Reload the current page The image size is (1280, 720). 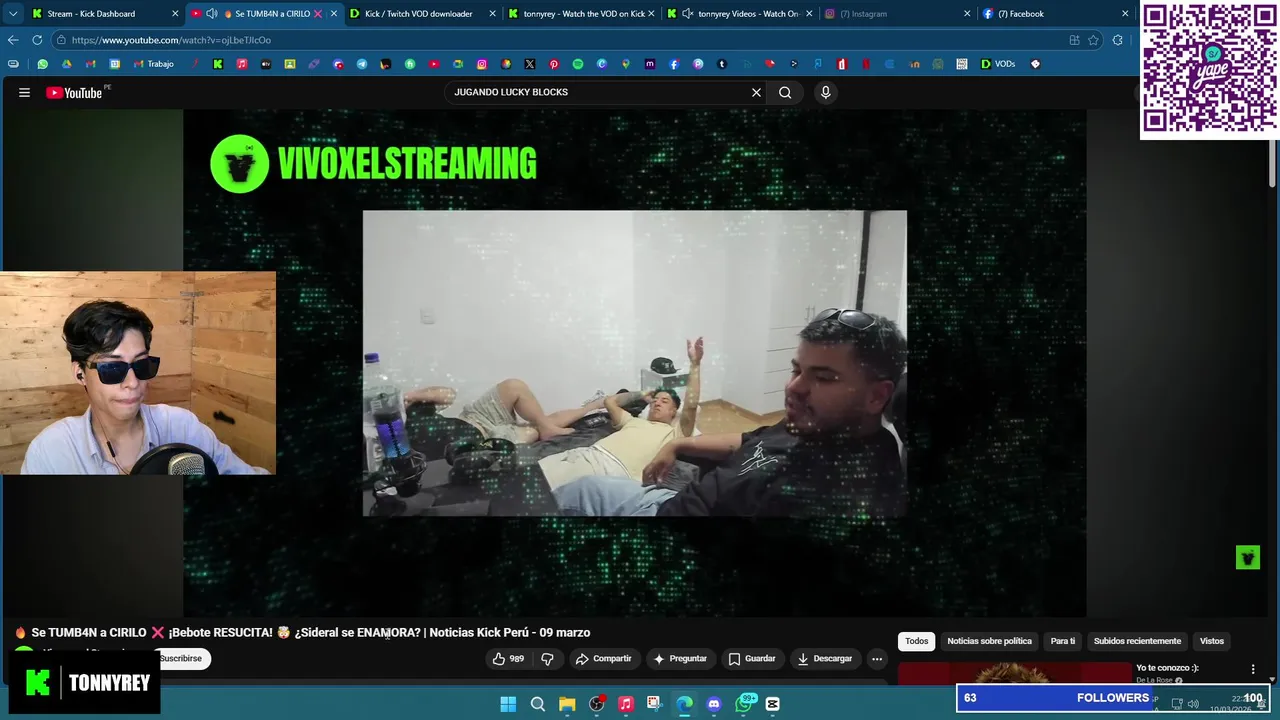coord(37,40)
